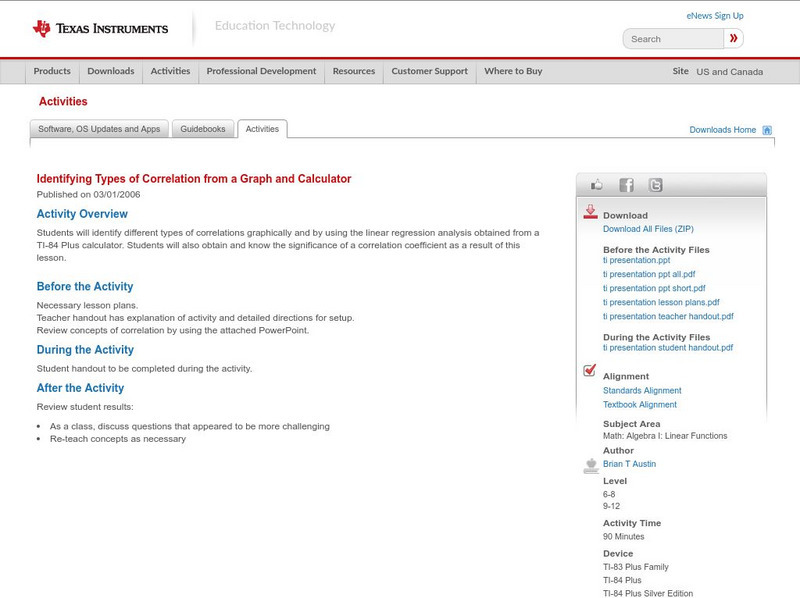Viewport: 800px width, 598px height.
Task: Click the Downloads Home house icon
Action: pyautogui.click(x=767, y=130)
